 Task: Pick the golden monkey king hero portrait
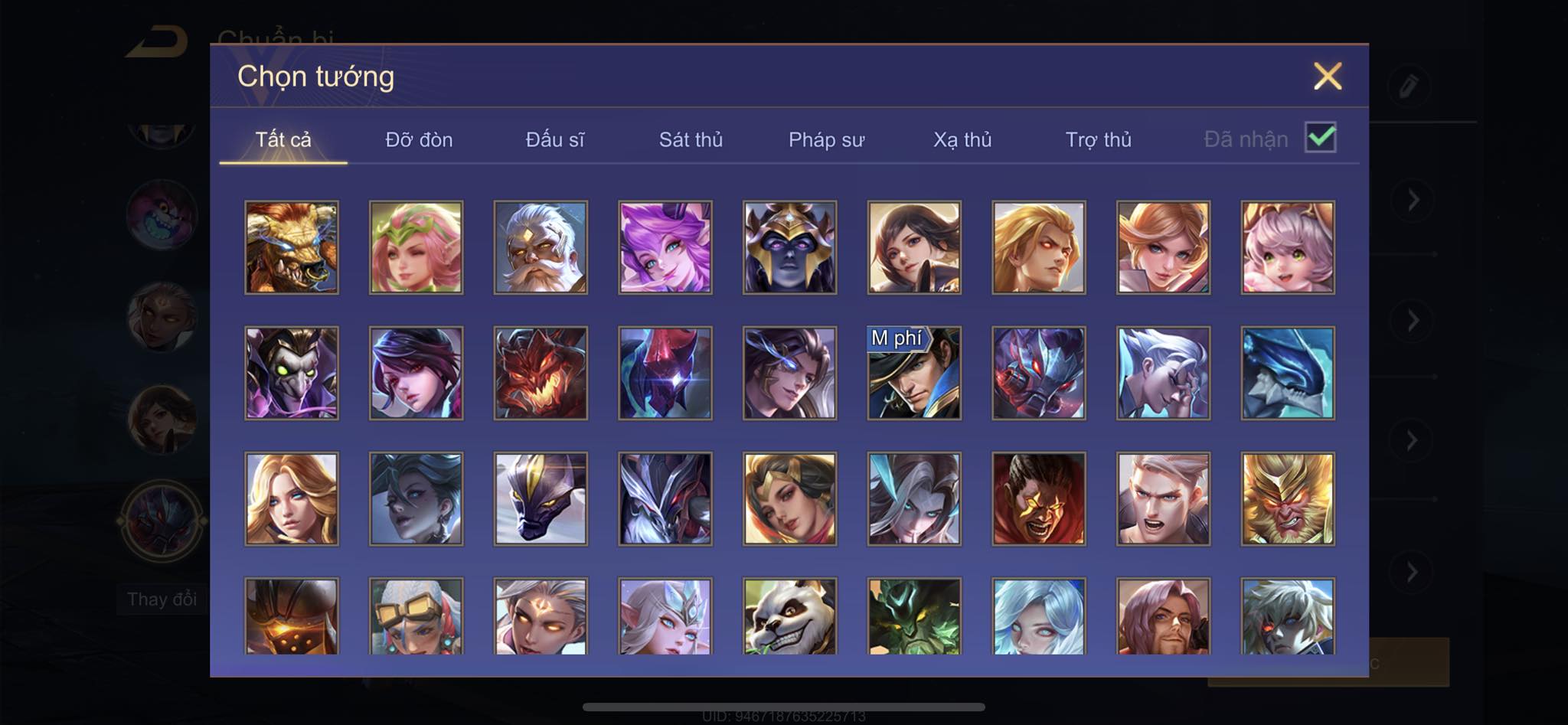coord(1288,498)
